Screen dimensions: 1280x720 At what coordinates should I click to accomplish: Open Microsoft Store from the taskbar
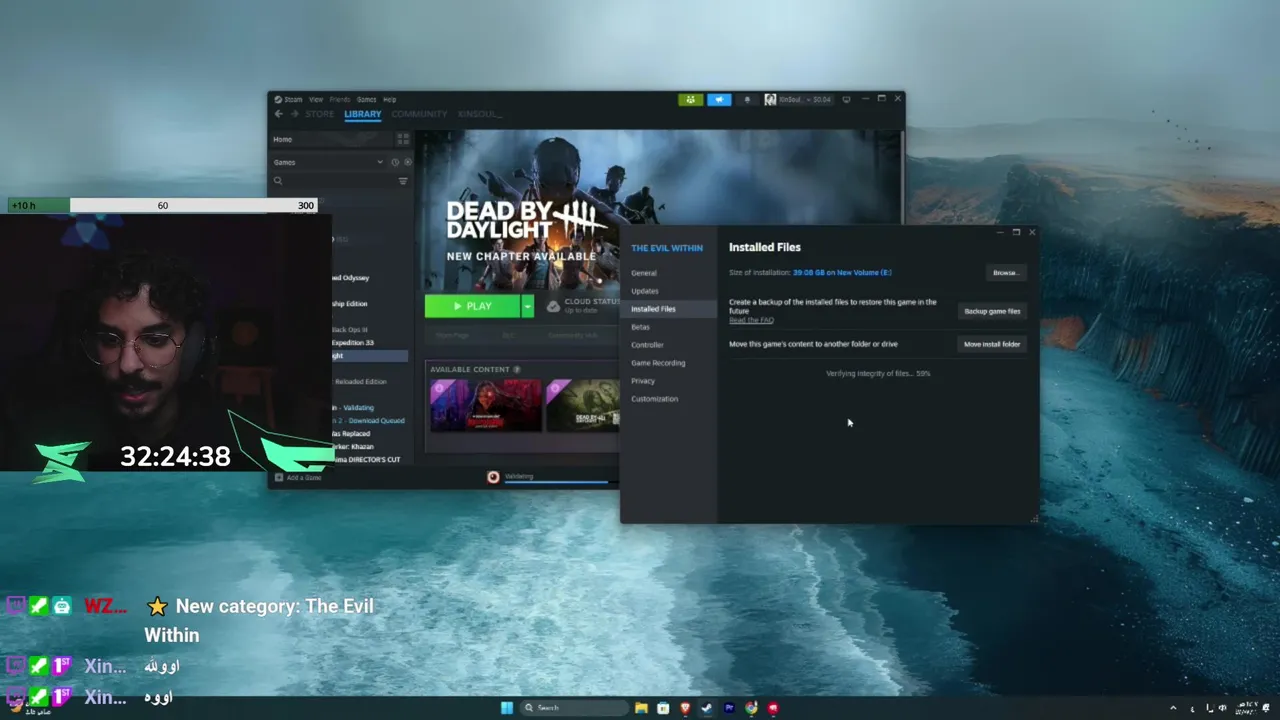[x=663, y=708]
